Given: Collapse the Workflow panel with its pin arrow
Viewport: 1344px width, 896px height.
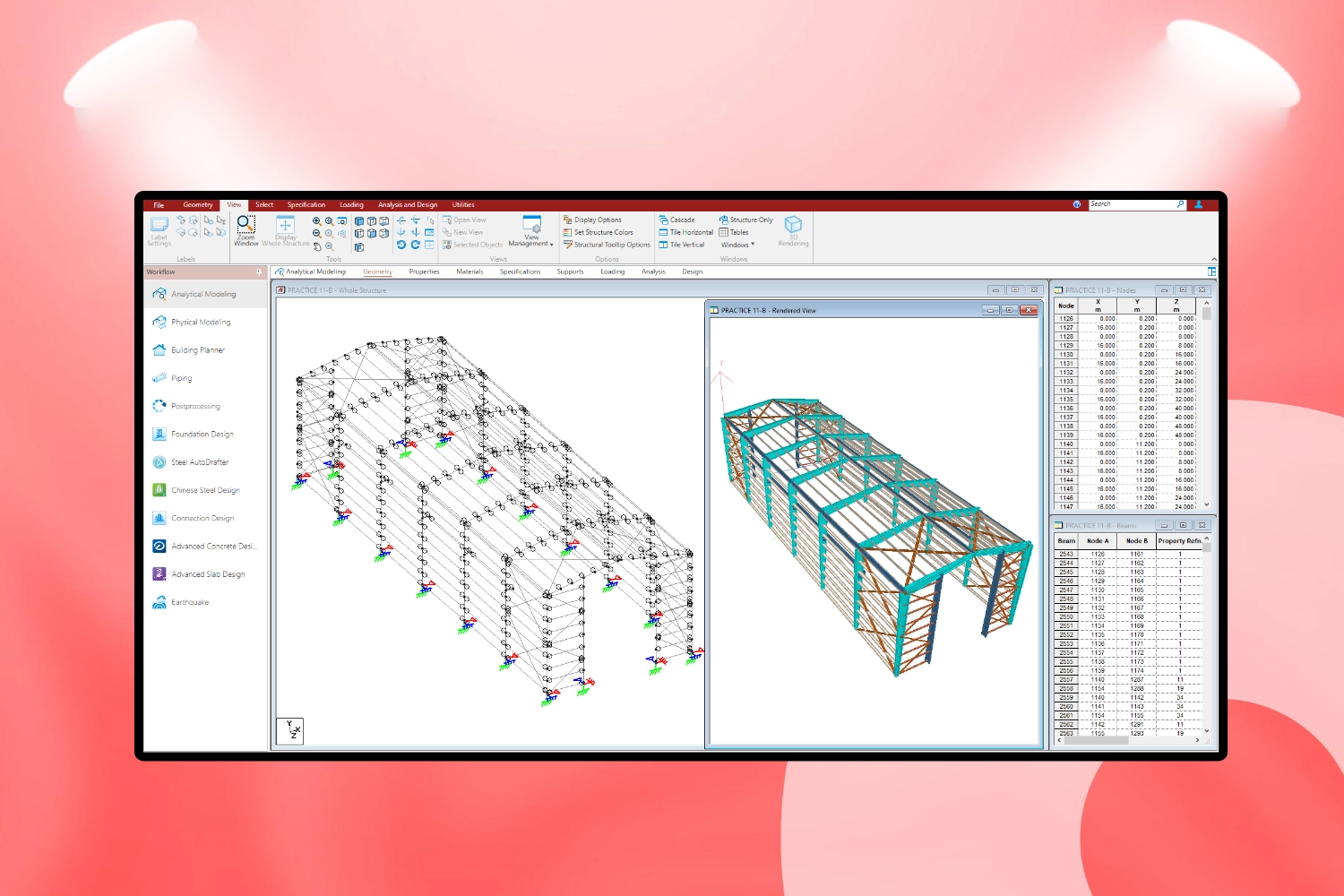Looking at the screenshot, I should click(259, 271).
